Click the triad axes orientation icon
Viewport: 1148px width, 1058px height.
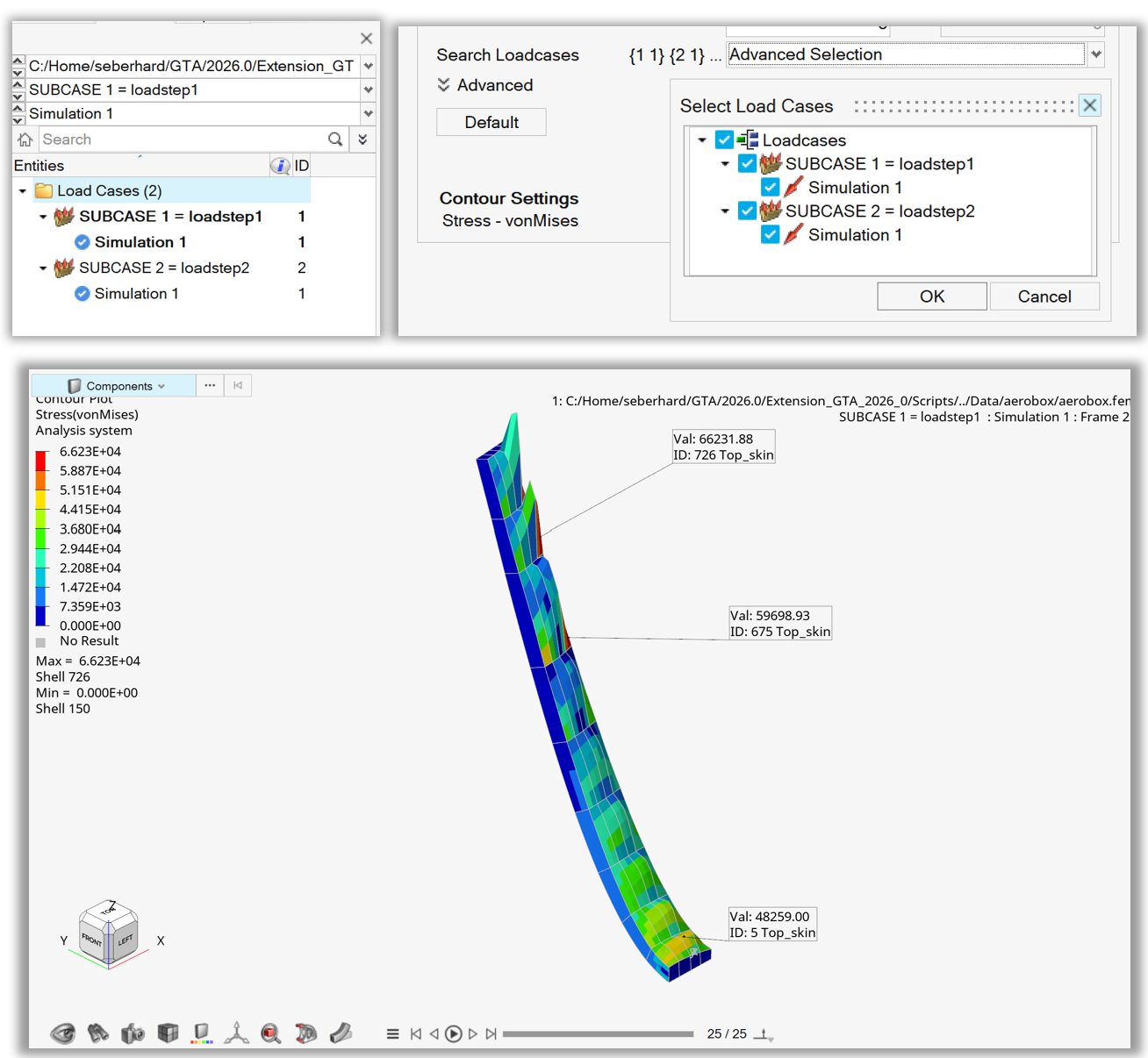[x=237, y=1033]
